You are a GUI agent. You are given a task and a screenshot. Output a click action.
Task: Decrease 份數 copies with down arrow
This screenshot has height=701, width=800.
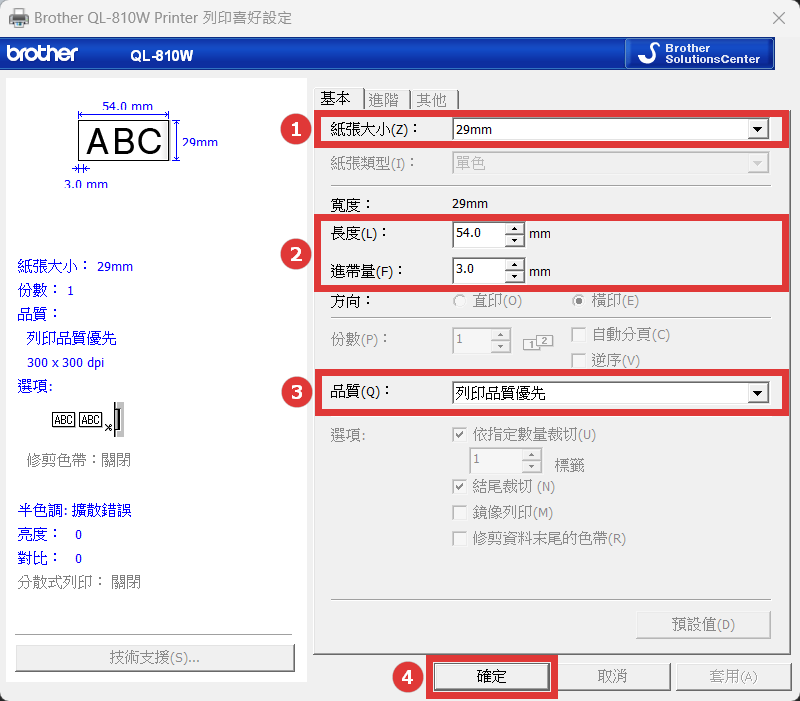pyautogui.click(x=501, y=347)
